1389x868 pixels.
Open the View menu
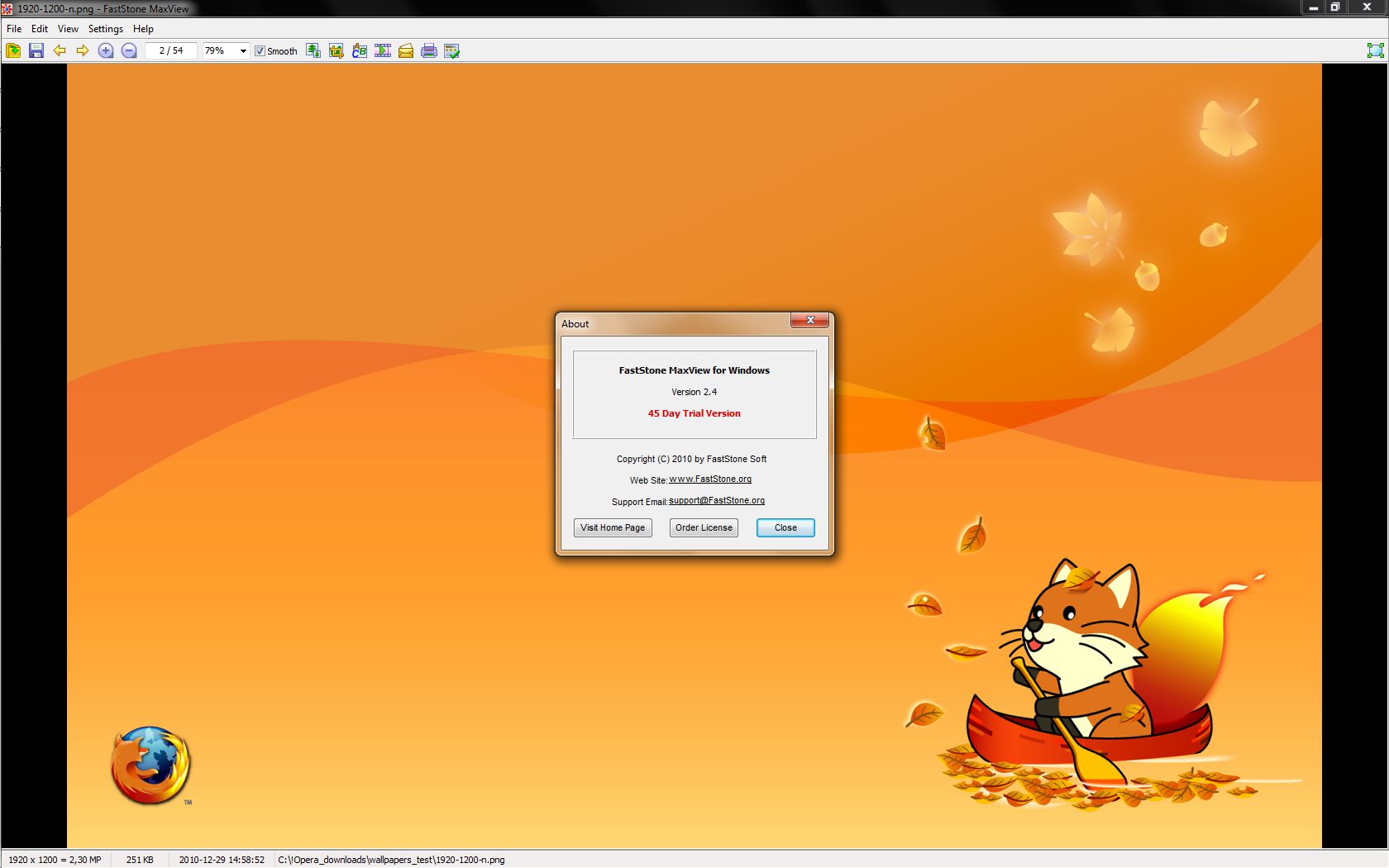click(68, 29)
